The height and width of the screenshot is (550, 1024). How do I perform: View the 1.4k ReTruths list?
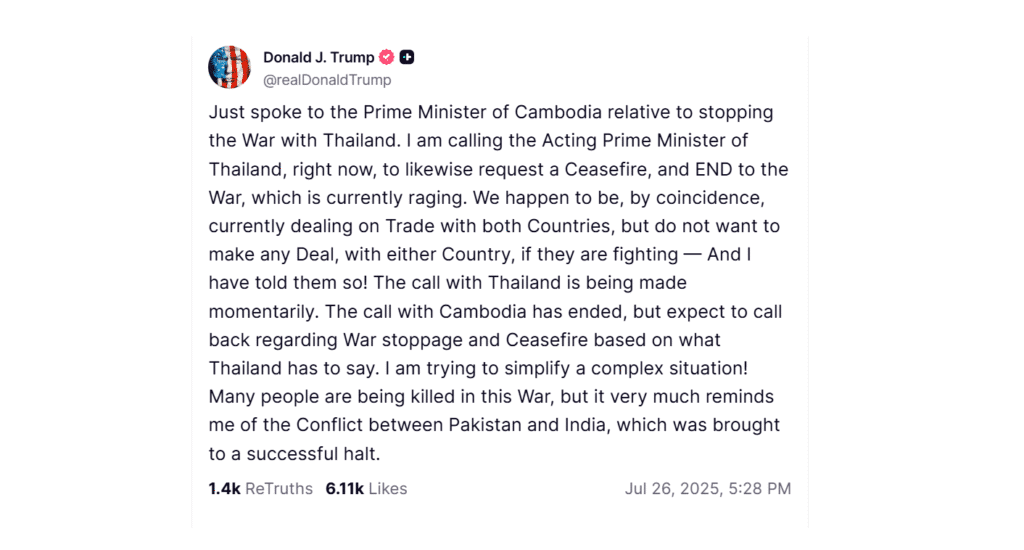260,489
